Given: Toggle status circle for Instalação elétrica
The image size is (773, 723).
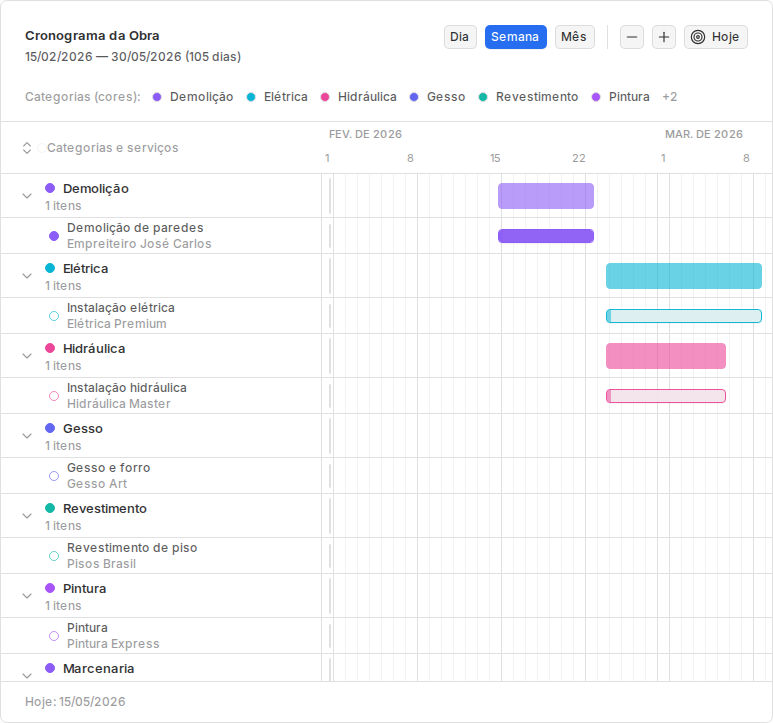Looking at the screenshot, I should [x=54, y=316].
